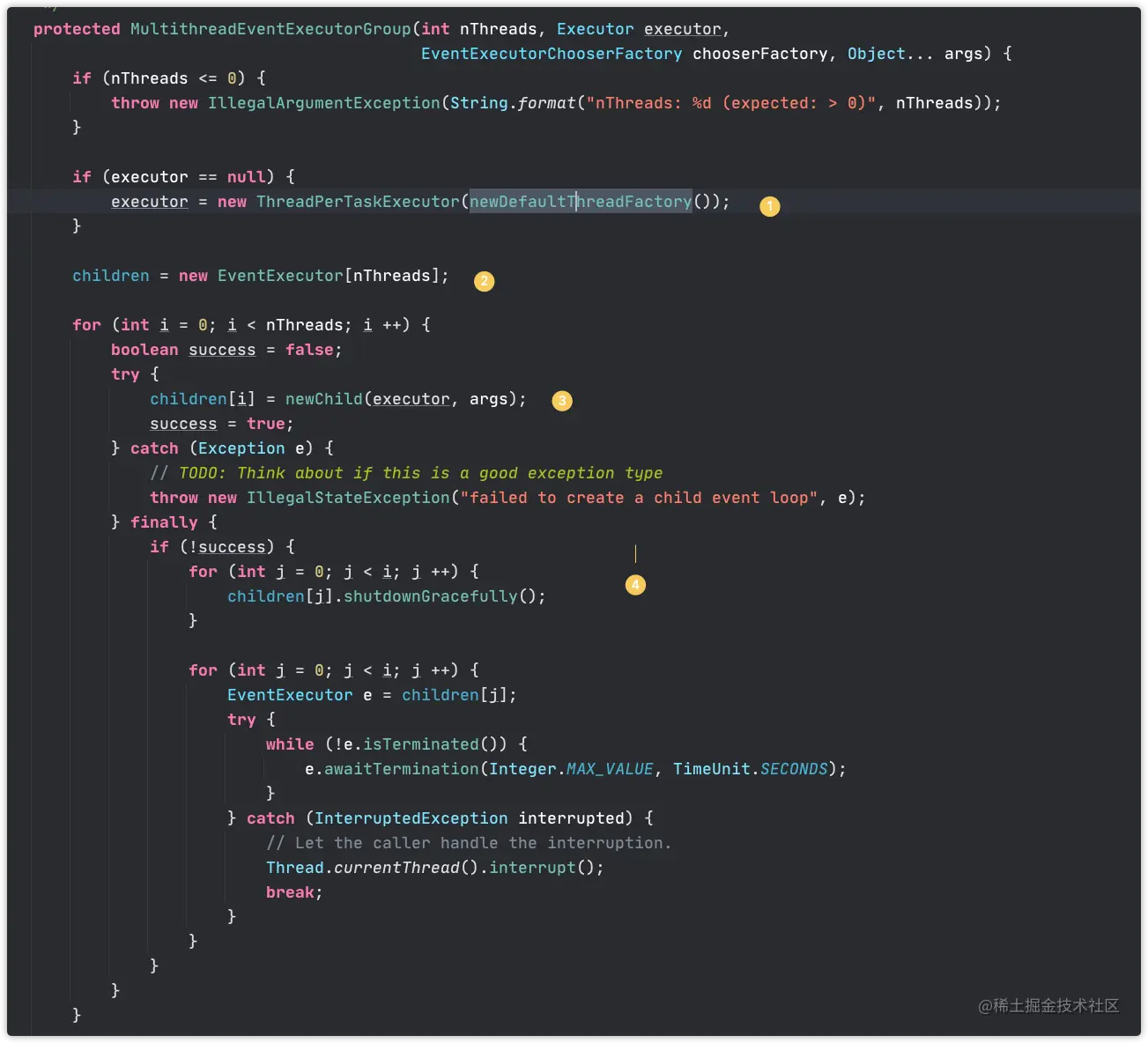Click the awaitTermination method call
This screenshot has height=1043, width=1148.
pos(402,769)
